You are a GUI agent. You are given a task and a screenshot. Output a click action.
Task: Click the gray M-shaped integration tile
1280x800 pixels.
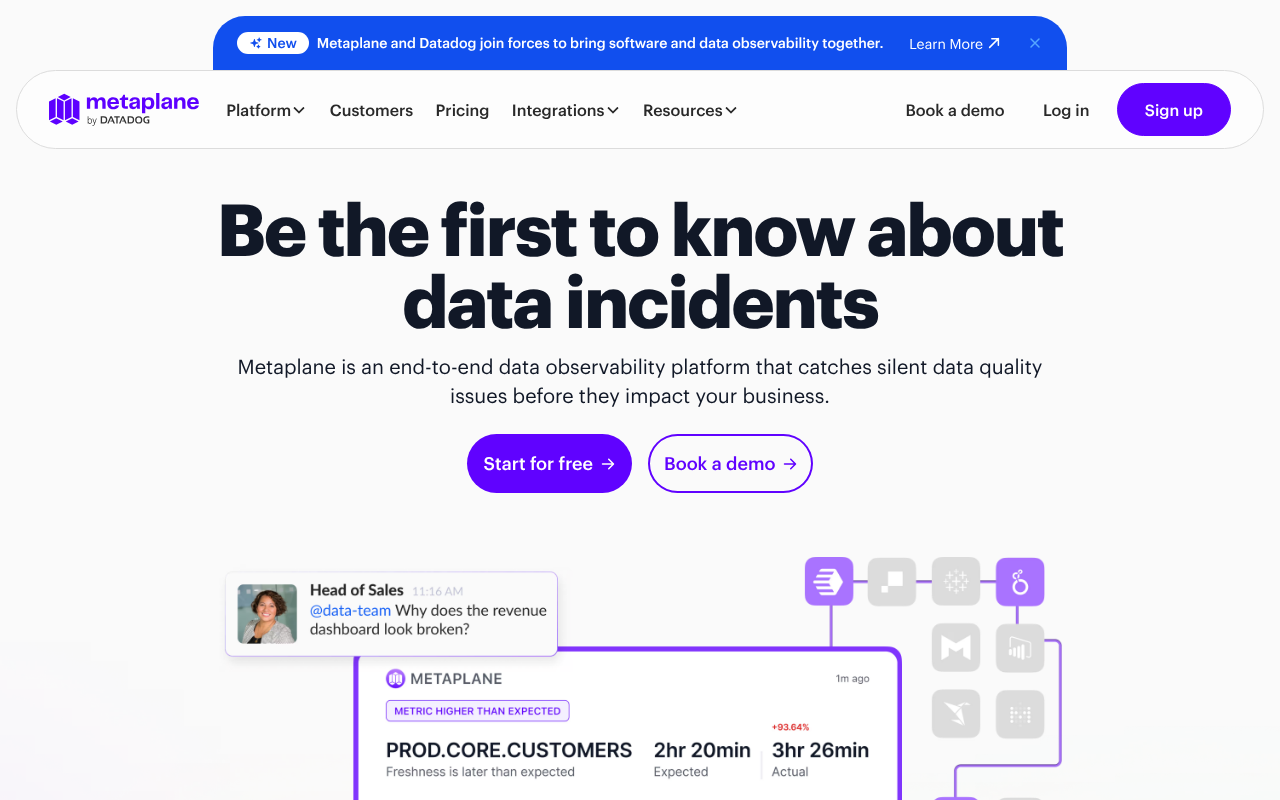pyautogui.click(x=956, y=648)
